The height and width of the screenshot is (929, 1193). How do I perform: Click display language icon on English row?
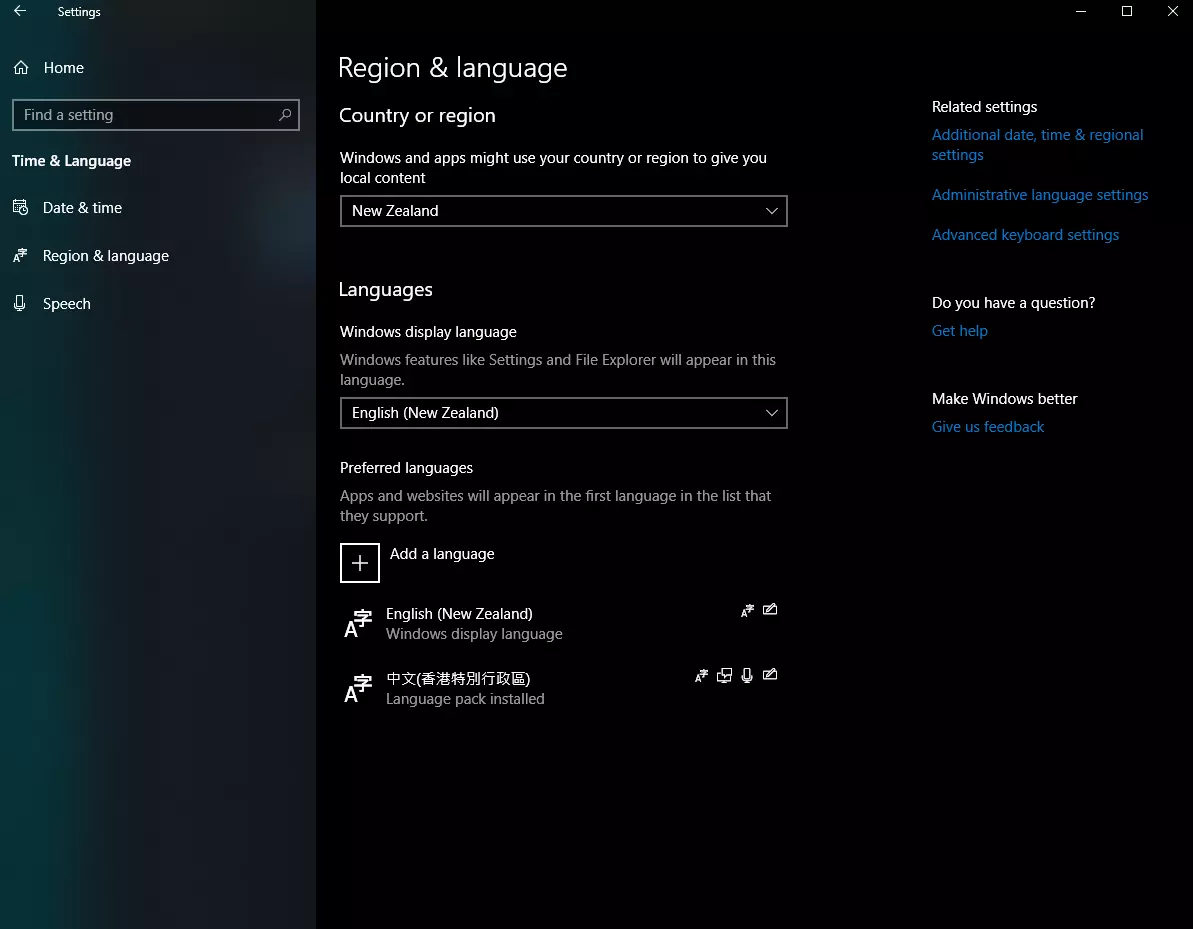748,610
